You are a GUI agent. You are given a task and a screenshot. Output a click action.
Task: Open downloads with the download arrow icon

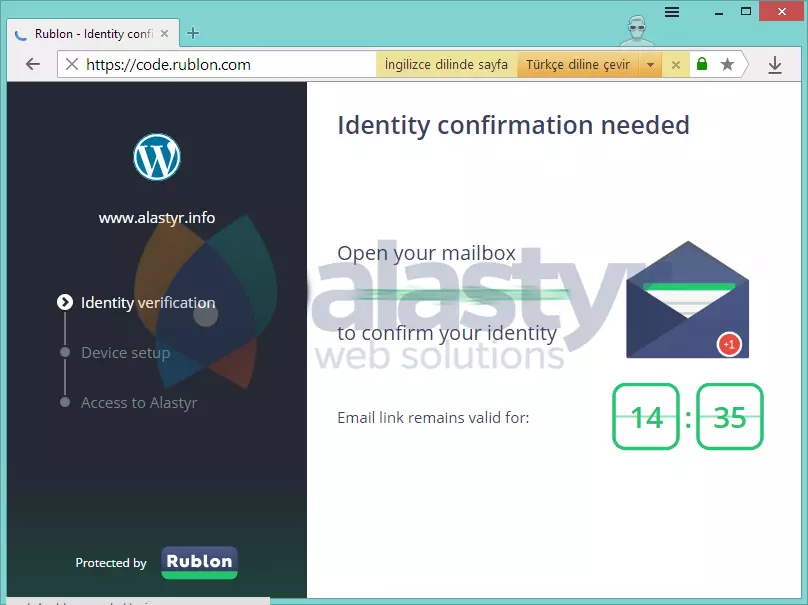click(x=775, y=65)
